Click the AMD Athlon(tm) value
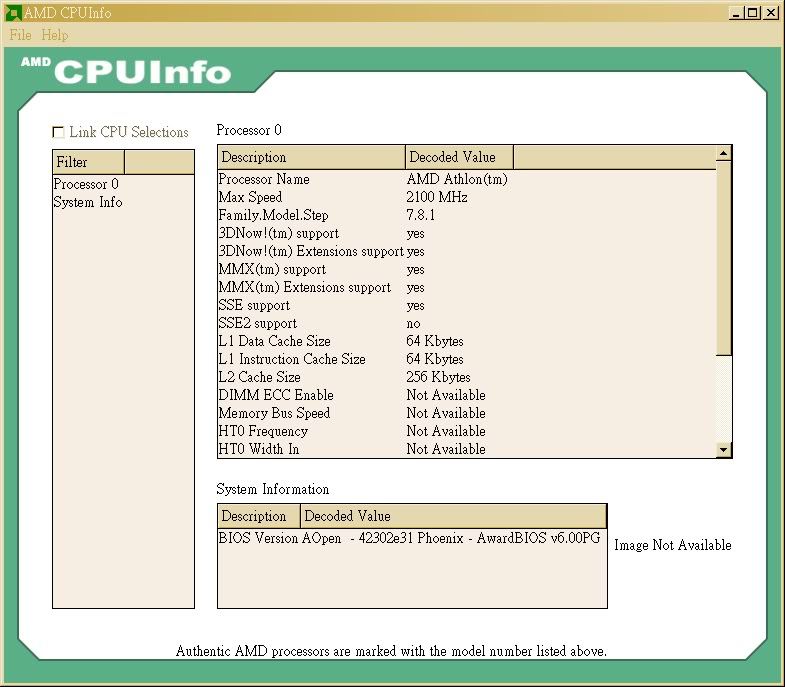The width and height of the screenshot is (785, 687). tap(457, 179)
